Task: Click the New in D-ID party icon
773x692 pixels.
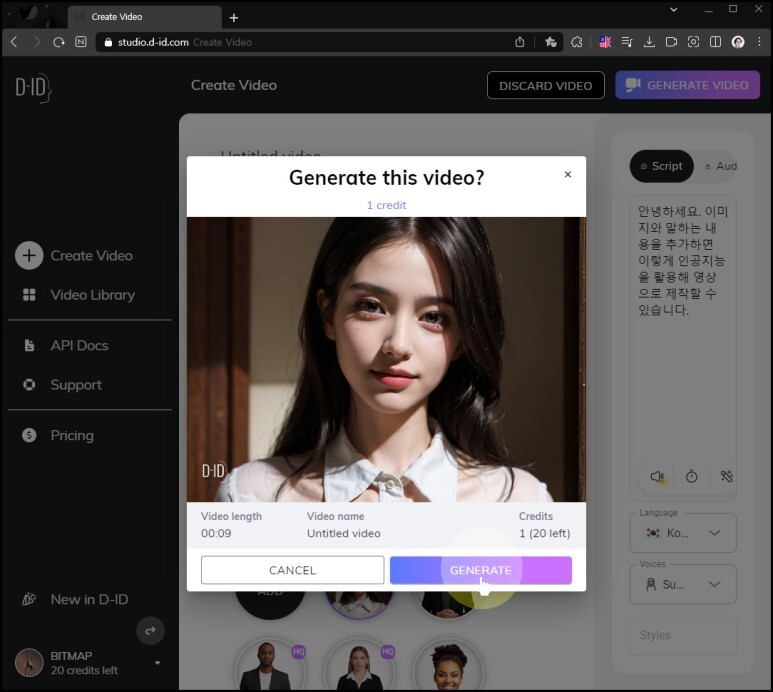Action: click(29, 599)
